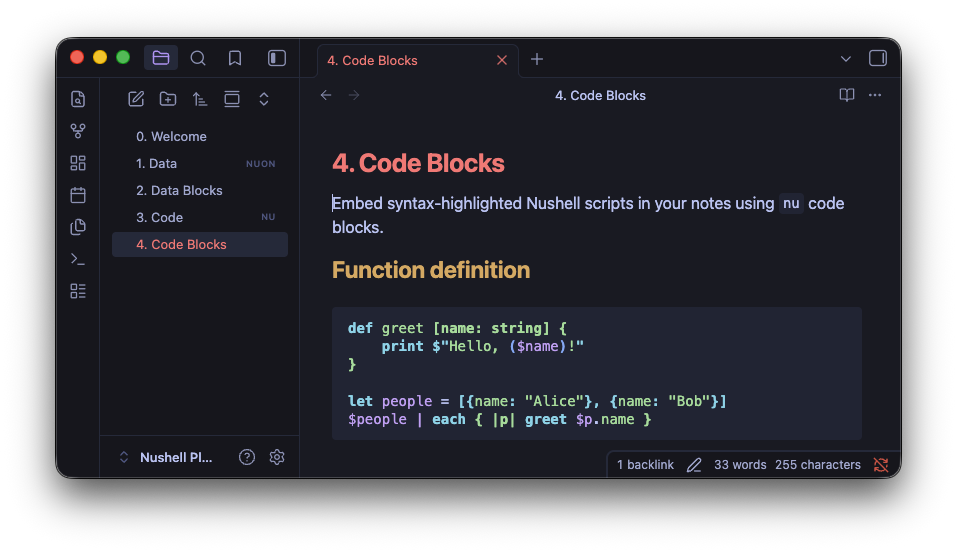Click the yellow macOS minimize button
This screenshot has width=957, height=552.
coord(100,57)
